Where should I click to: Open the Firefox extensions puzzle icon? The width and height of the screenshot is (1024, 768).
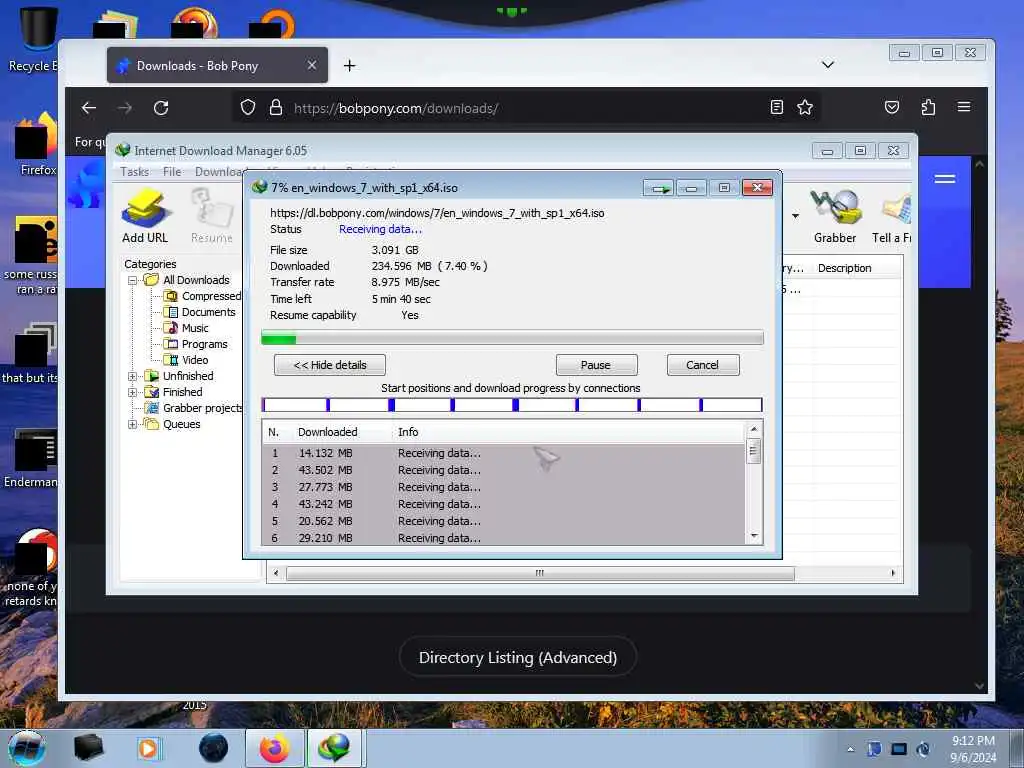pyautogui.click(x=928, y=107)
